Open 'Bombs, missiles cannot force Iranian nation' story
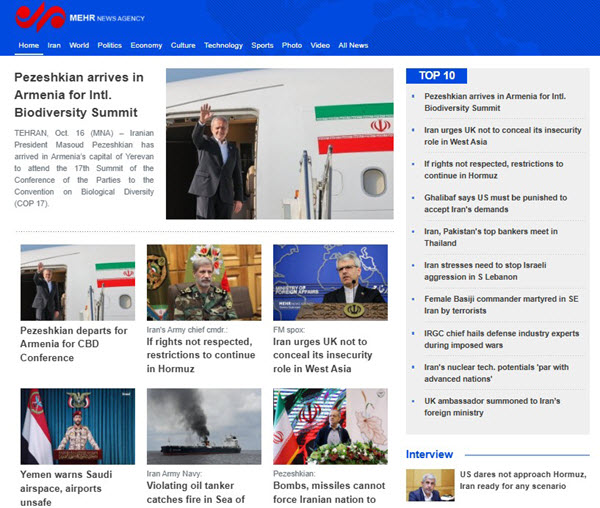 pos(329,493)
